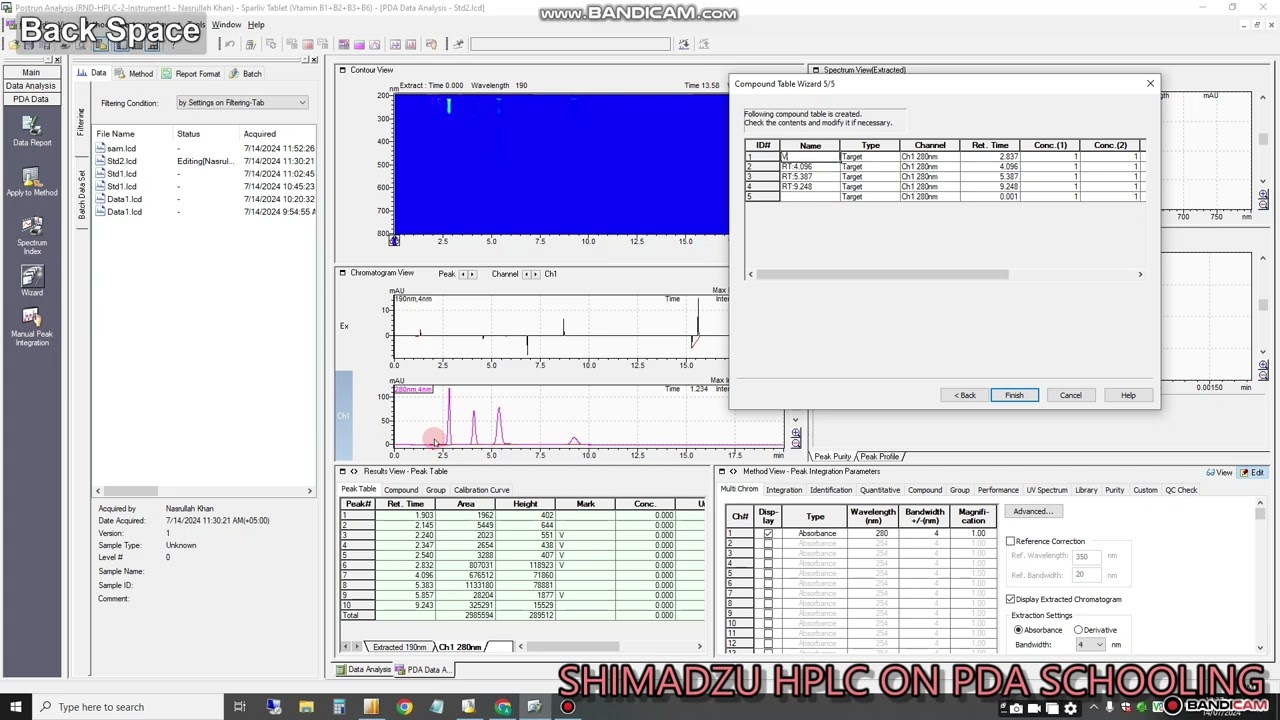Click the Name cell of compound ID 1

coord(810,157)
